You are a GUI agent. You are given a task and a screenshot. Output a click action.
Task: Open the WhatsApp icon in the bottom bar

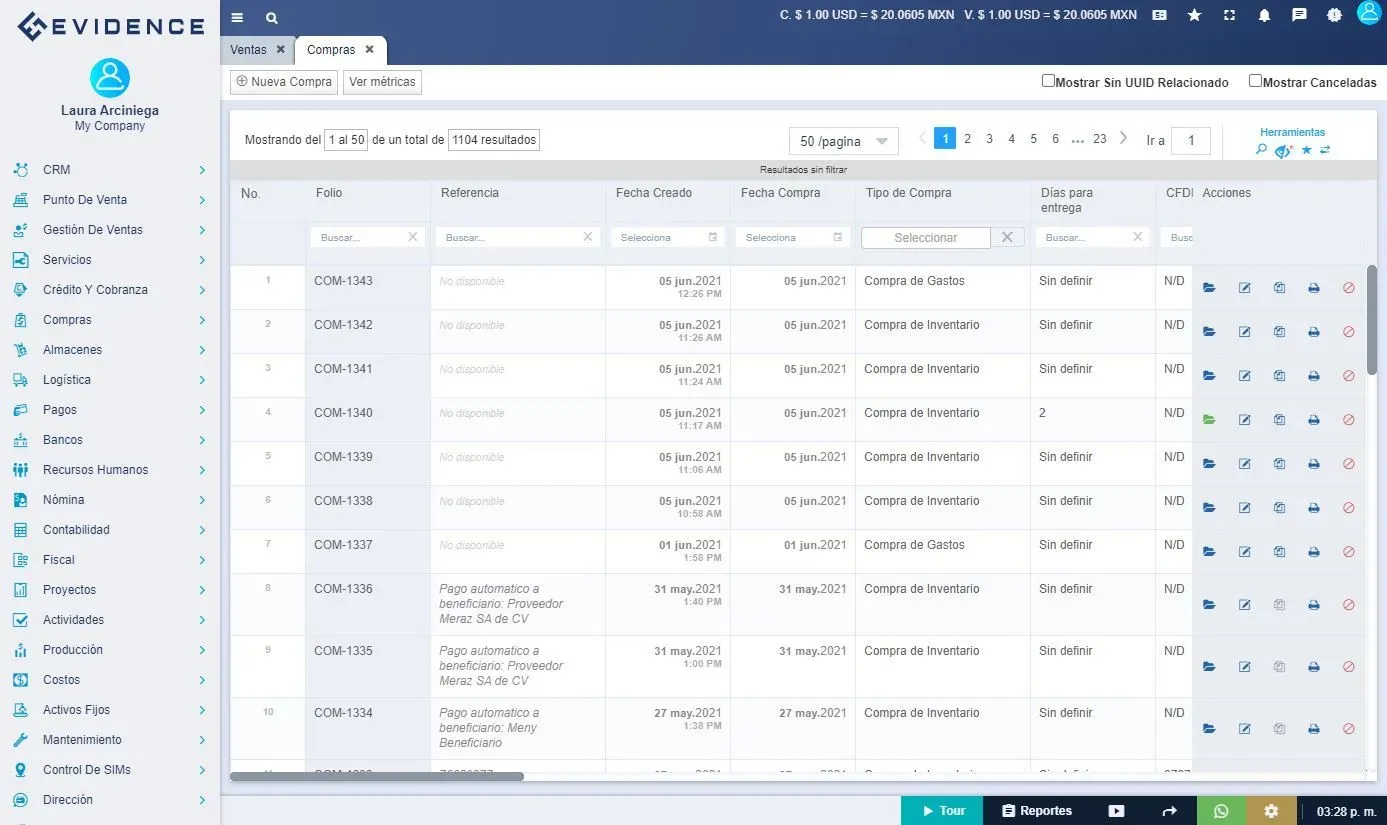(x=1220, y=810)
